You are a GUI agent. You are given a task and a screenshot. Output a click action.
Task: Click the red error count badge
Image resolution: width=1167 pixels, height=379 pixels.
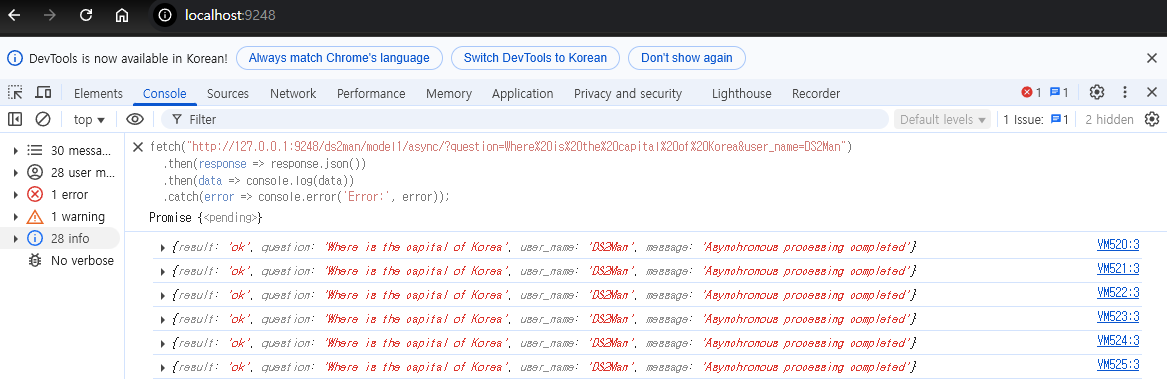(x=1032, y=92)
